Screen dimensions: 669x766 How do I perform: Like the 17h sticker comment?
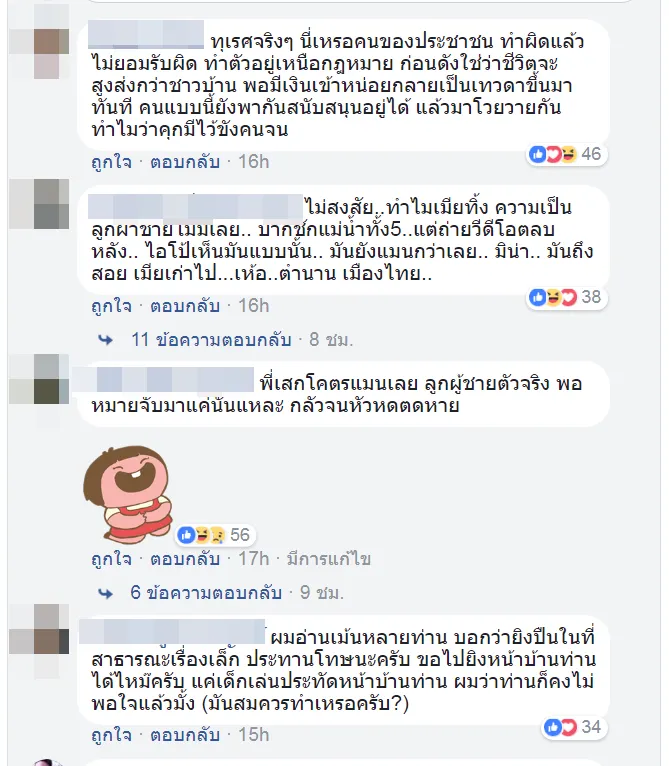pyautogui.click(x=111, y=559)
